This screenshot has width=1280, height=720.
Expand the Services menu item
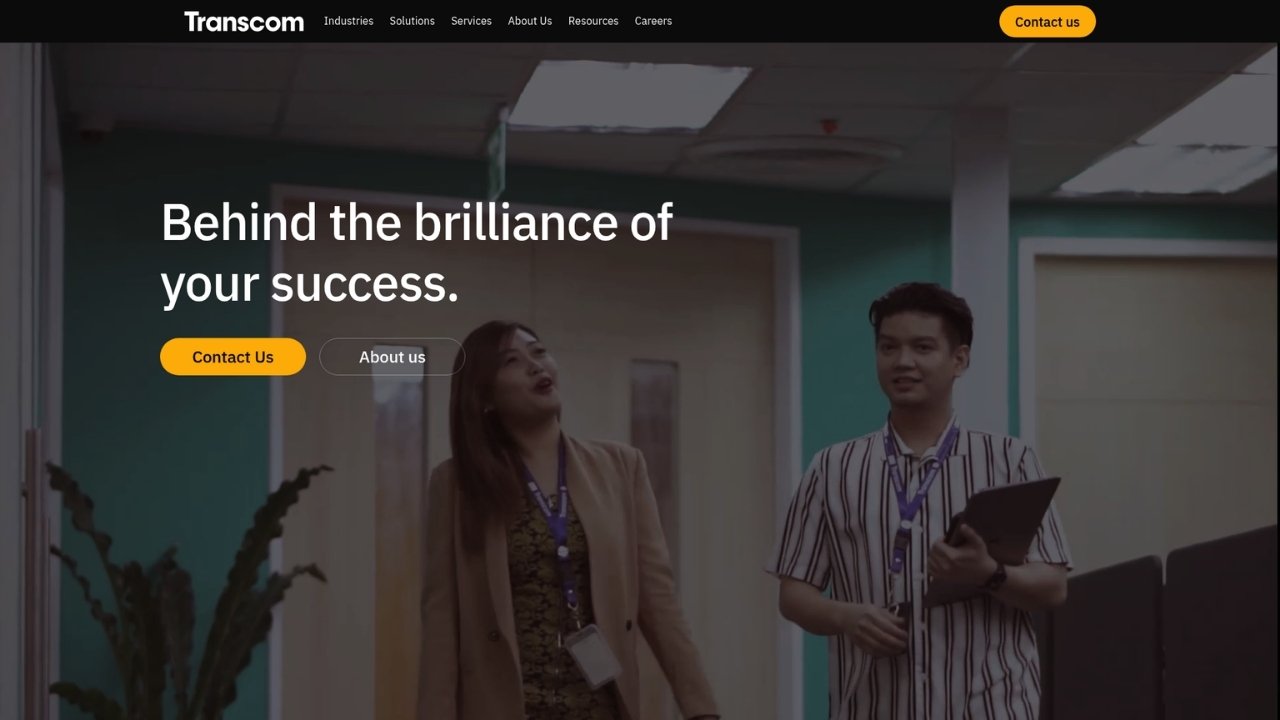click(471, 21)
